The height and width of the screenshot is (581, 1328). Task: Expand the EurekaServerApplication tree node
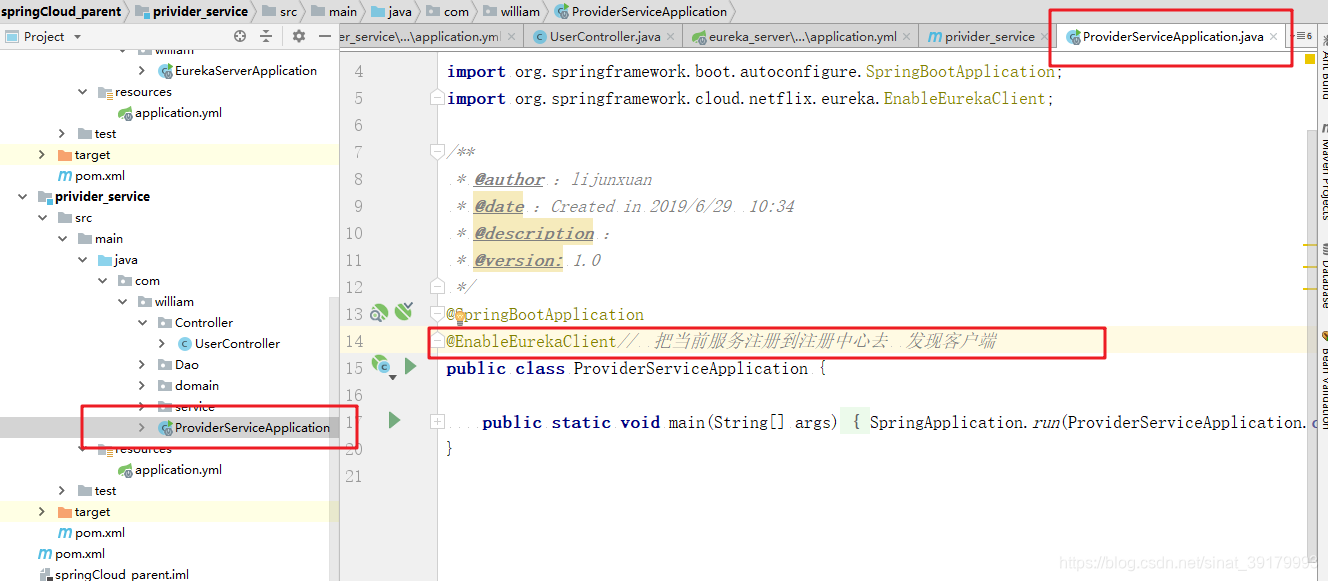(143, 70)
